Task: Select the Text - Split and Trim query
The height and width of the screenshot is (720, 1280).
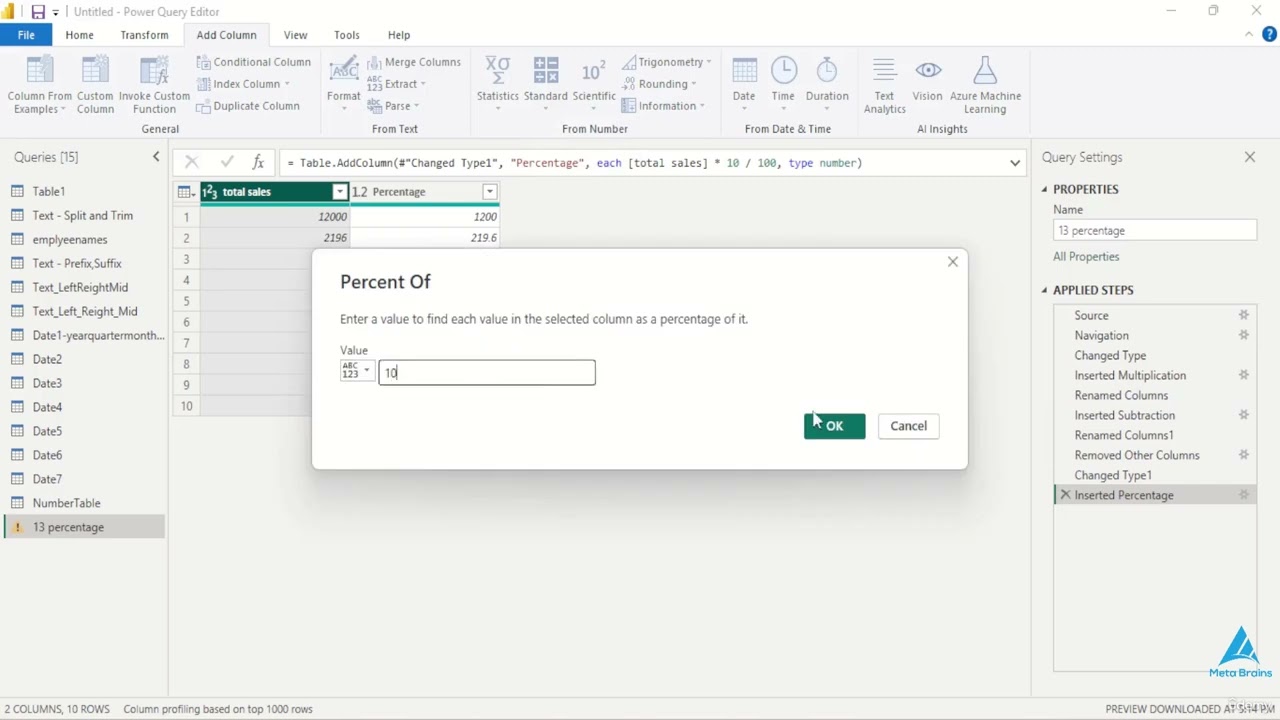Action: tap(84, 215)
